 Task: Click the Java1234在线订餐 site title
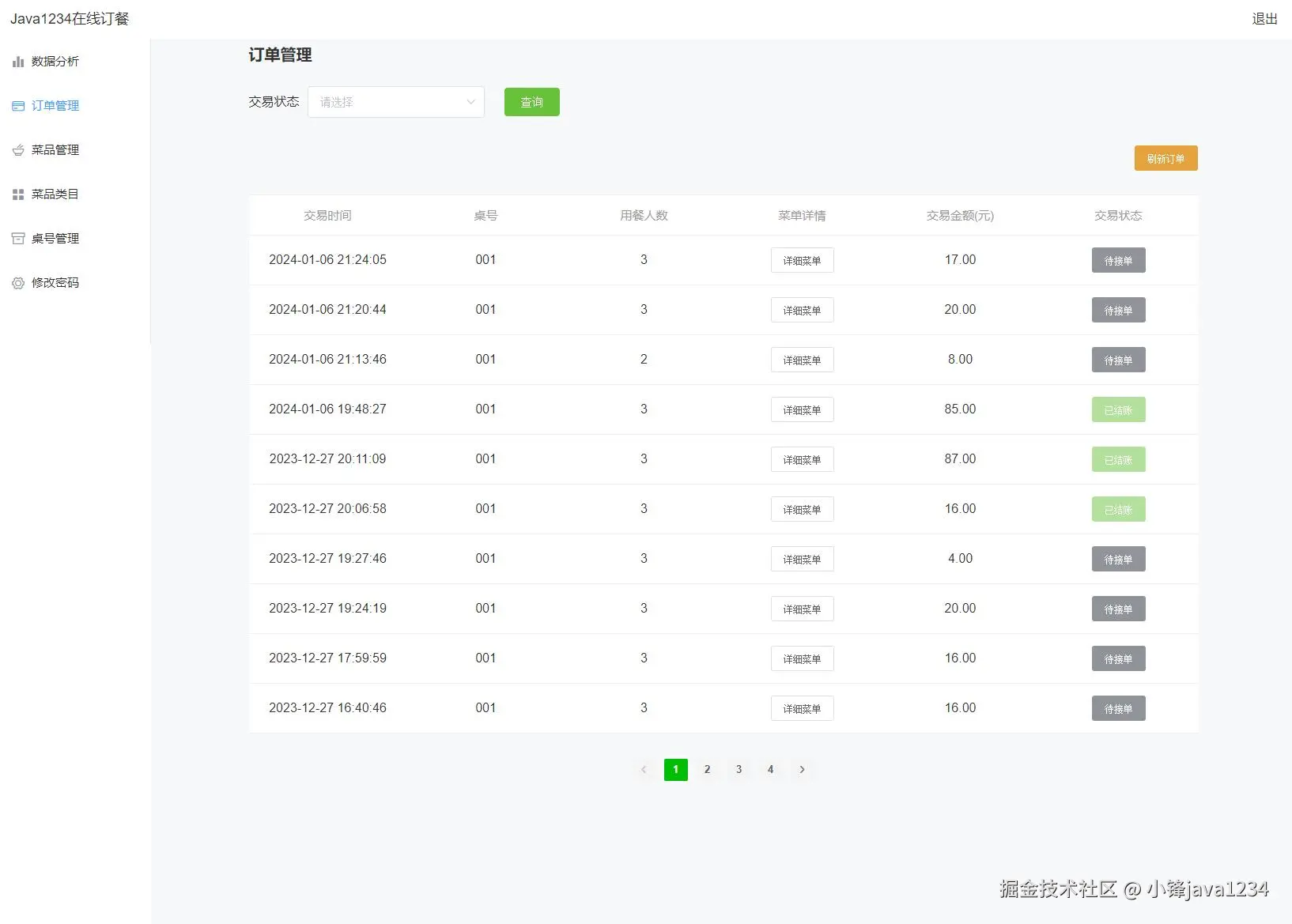pyautogui.click(x=70, y=19)
